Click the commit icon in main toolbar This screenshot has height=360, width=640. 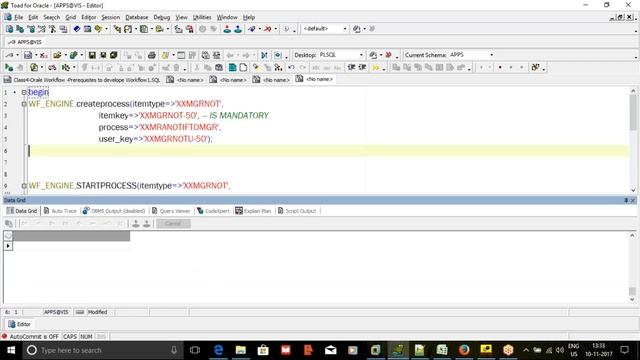(x=227, y=29)
